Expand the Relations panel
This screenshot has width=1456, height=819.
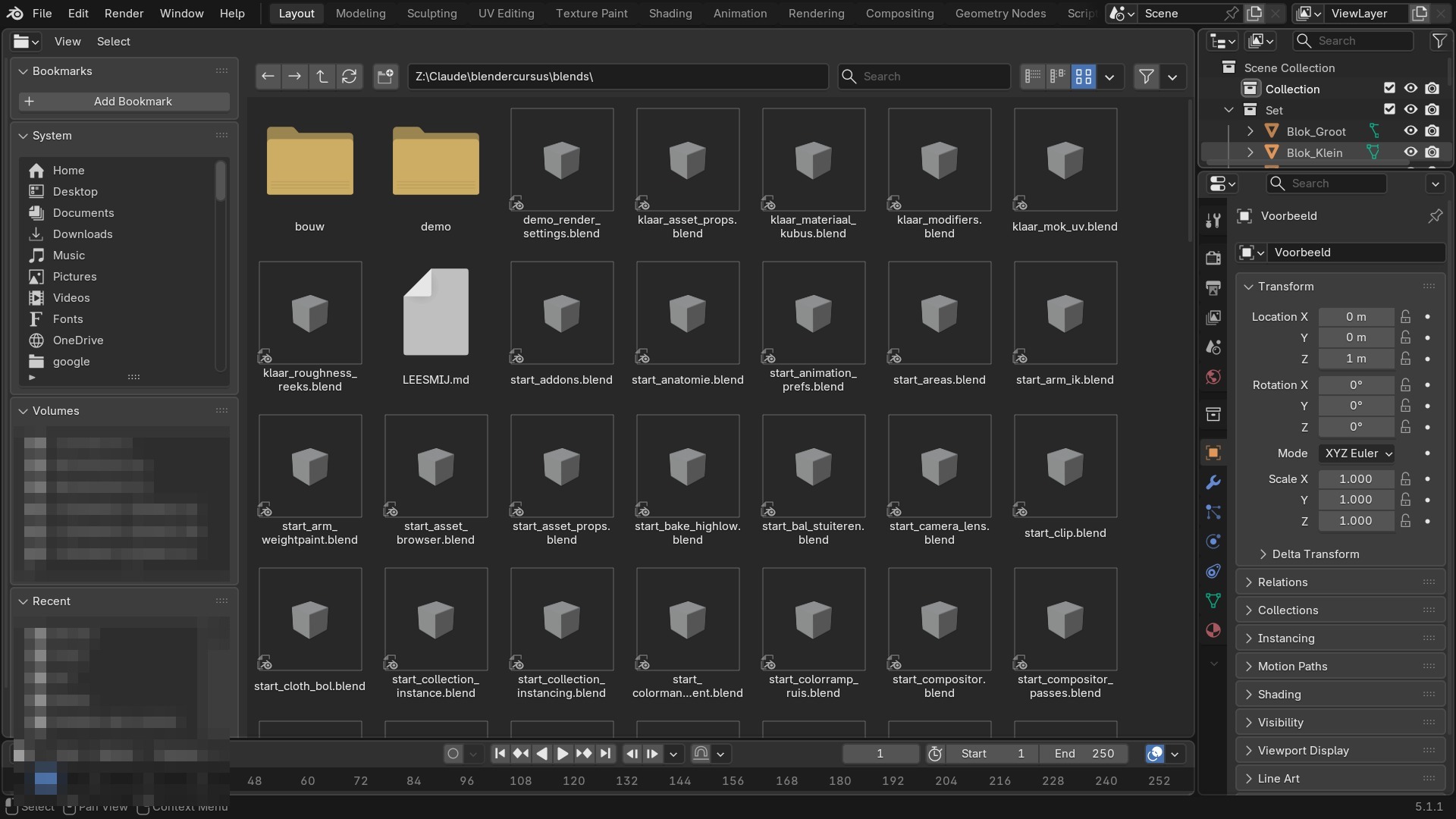point(1340,582)
